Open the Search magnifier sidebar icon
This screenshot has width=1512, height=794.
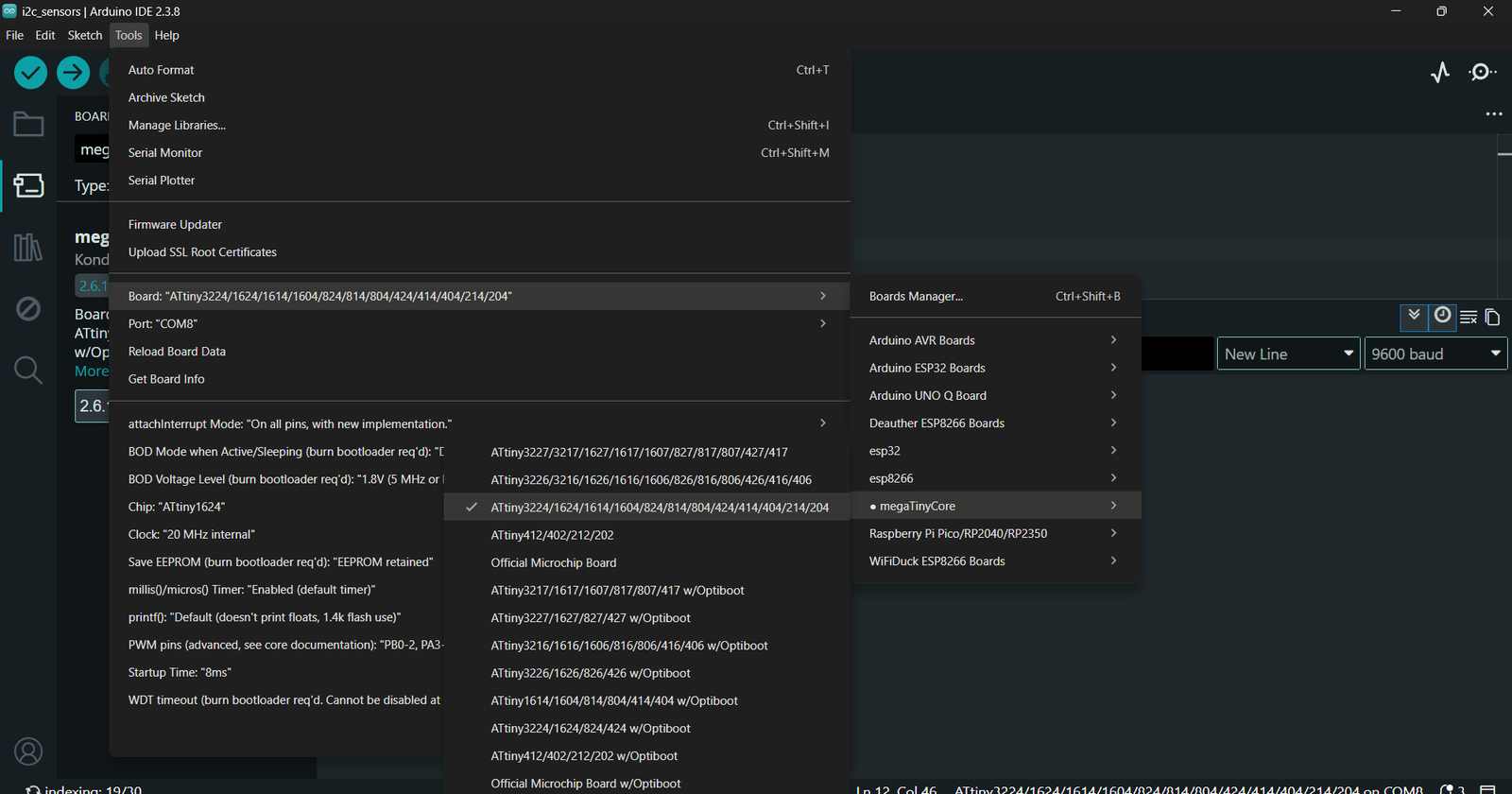pyautogui.click(x=28, y=370)
